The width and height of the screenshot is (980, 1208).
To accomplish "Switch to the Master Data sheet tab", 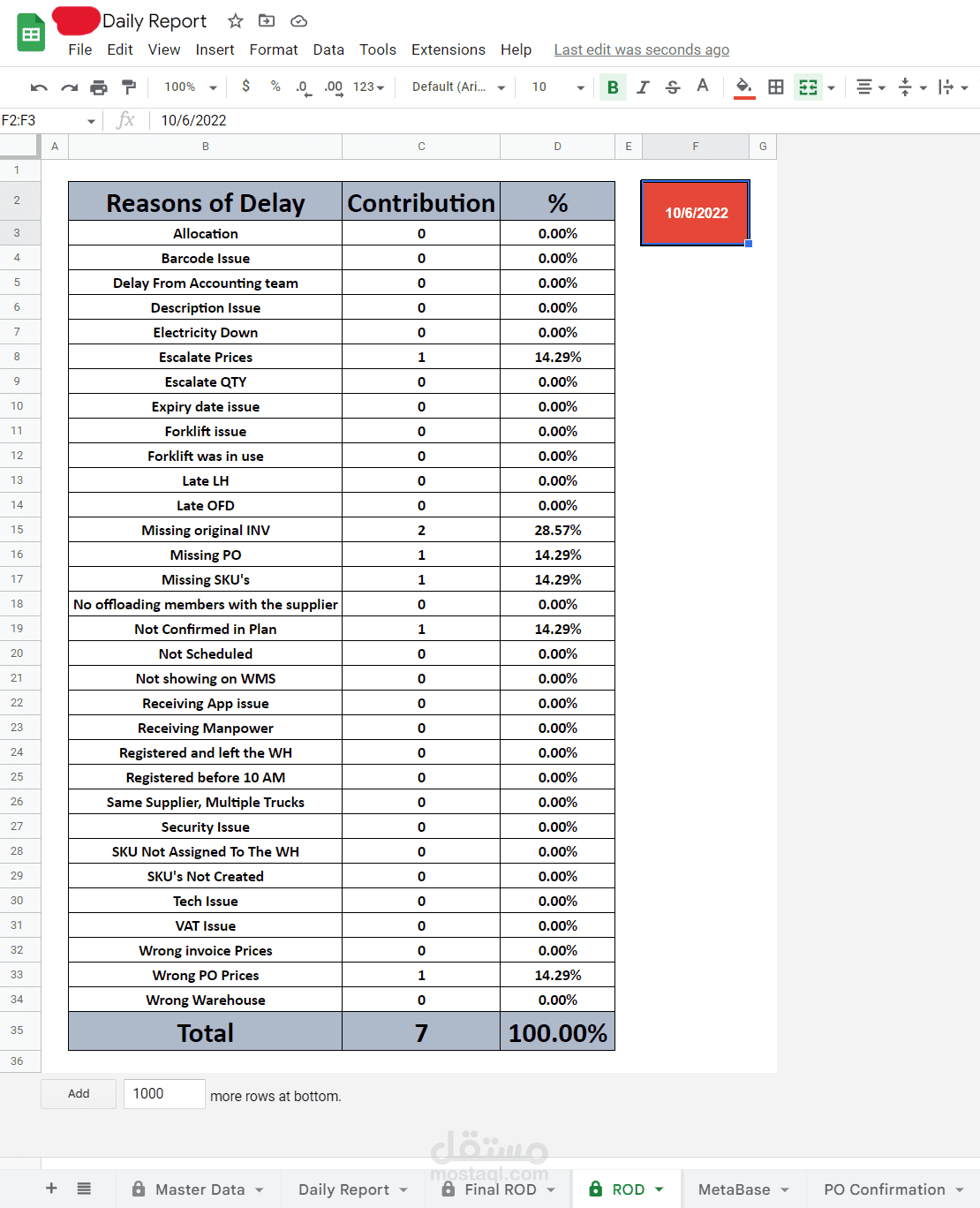I will click(198, 1189).
